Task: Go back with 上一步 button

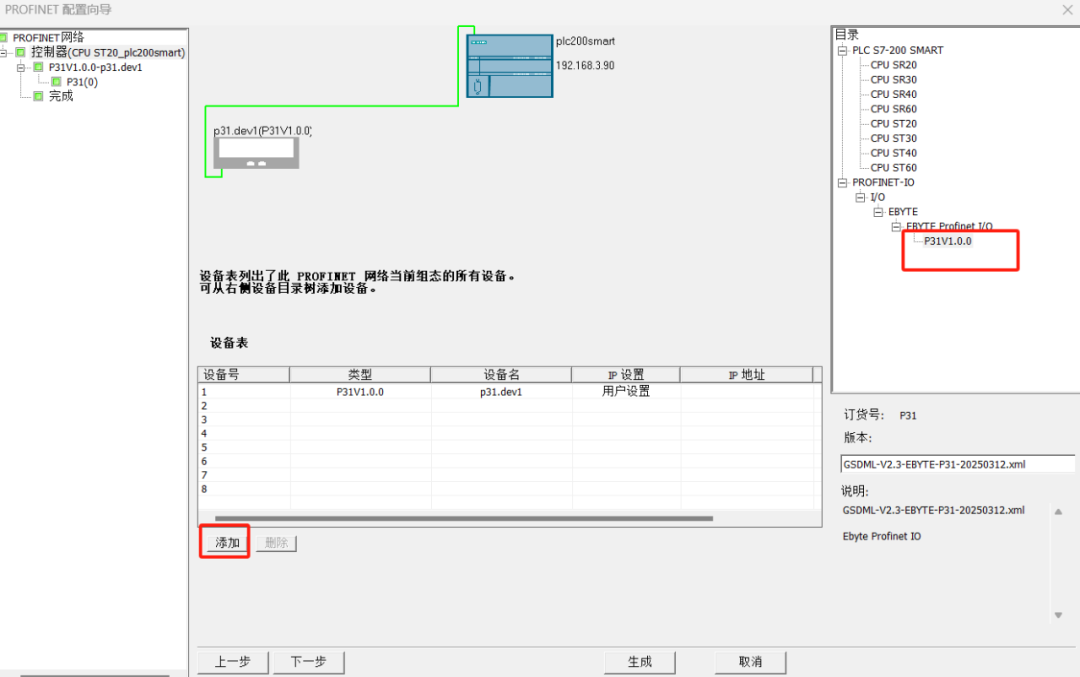Action: click(x=233, y=662)
